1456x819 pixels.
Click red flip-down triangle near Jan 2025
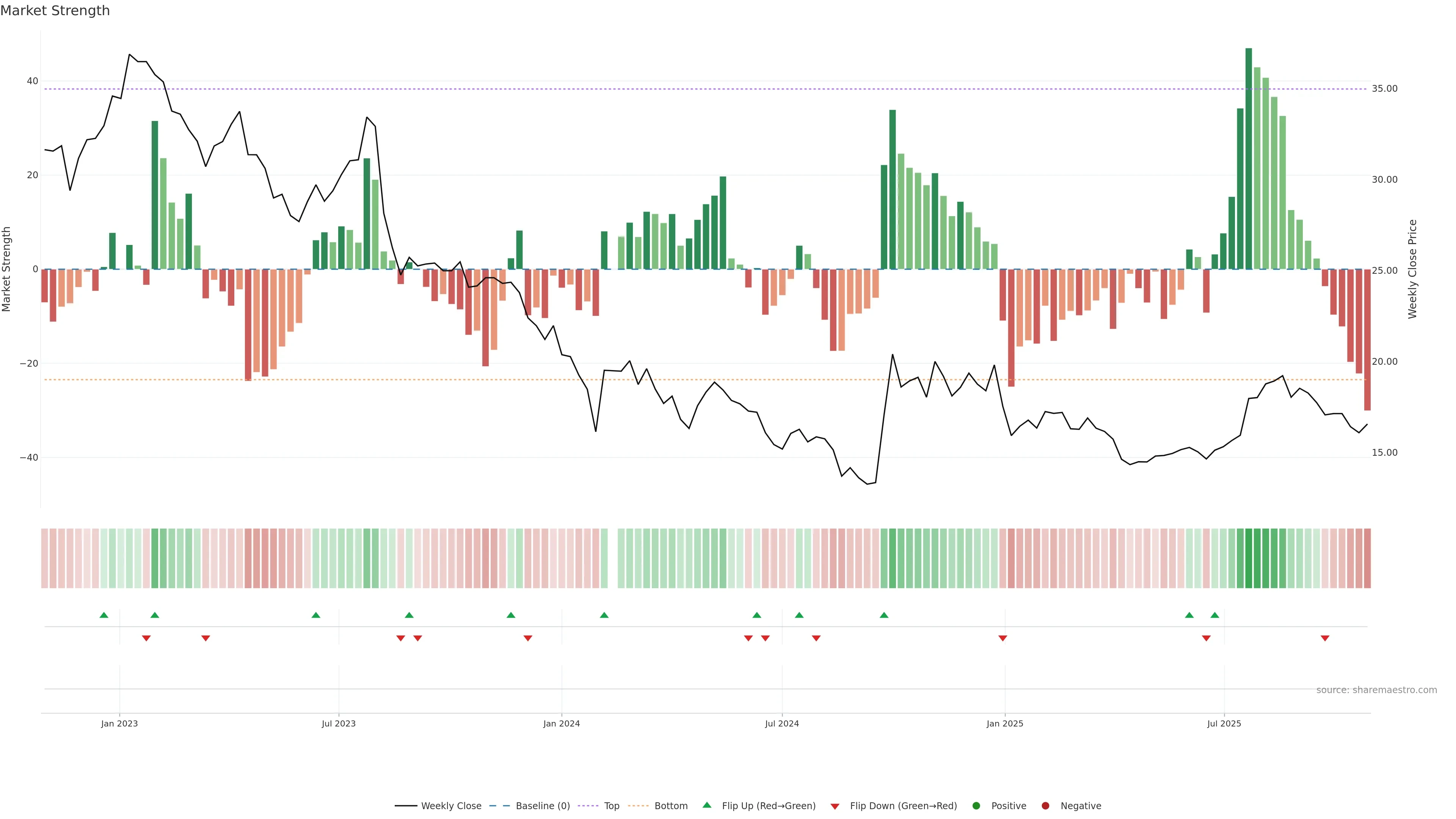(x=1003, y=638)
